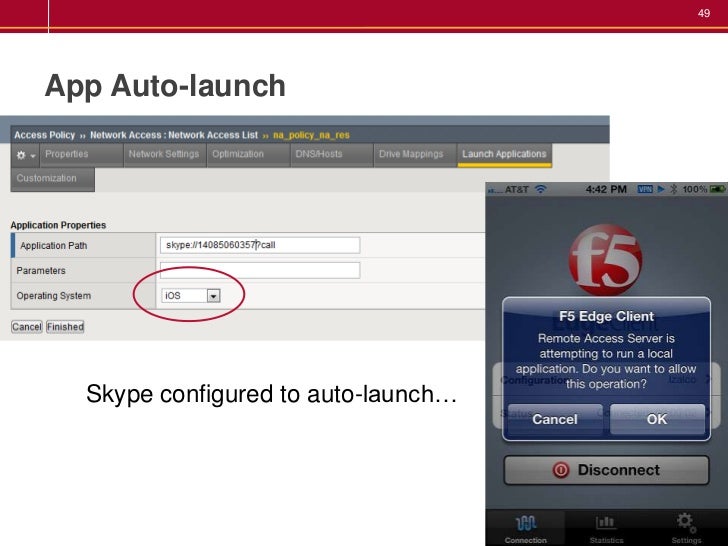Go to the DNS/Hosts tab
Viewport: 728px width, 546px height.
332,155
